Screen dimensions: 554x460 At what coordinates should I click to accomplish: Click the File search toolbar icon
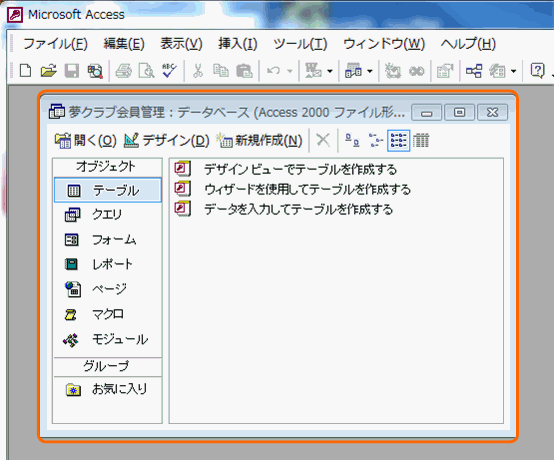point(95,71)
